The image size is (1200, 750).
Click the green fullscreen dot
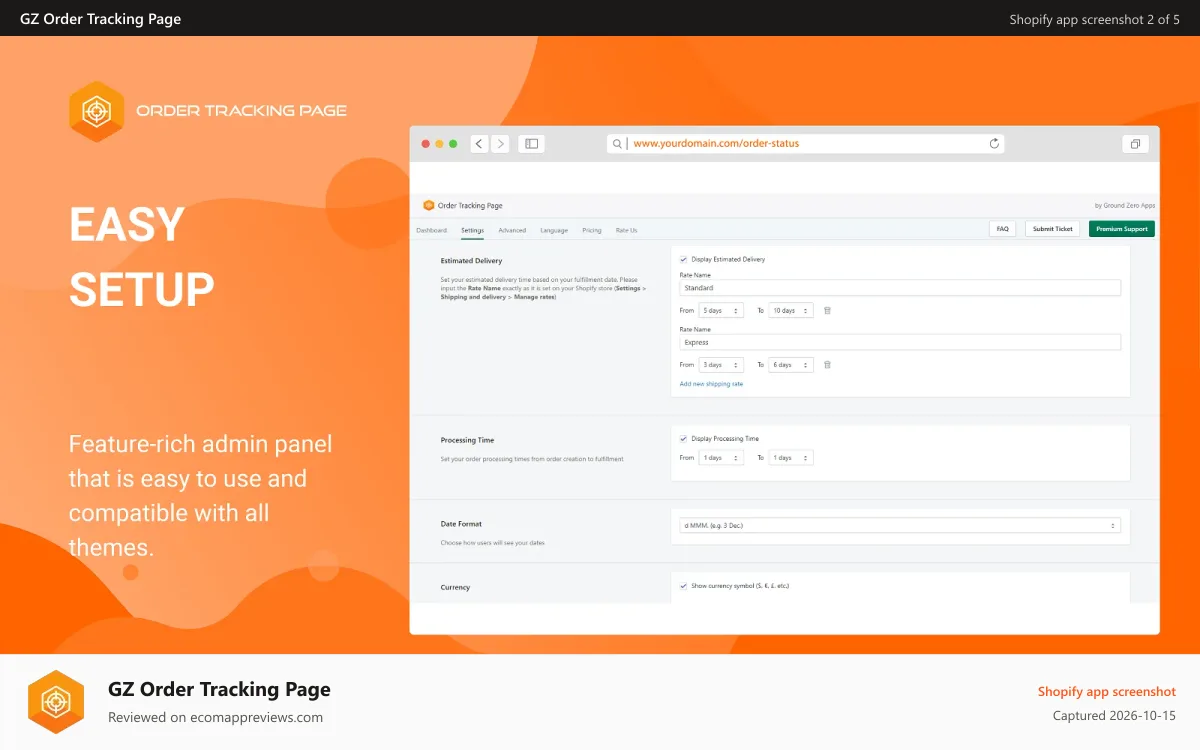(453, 144)
